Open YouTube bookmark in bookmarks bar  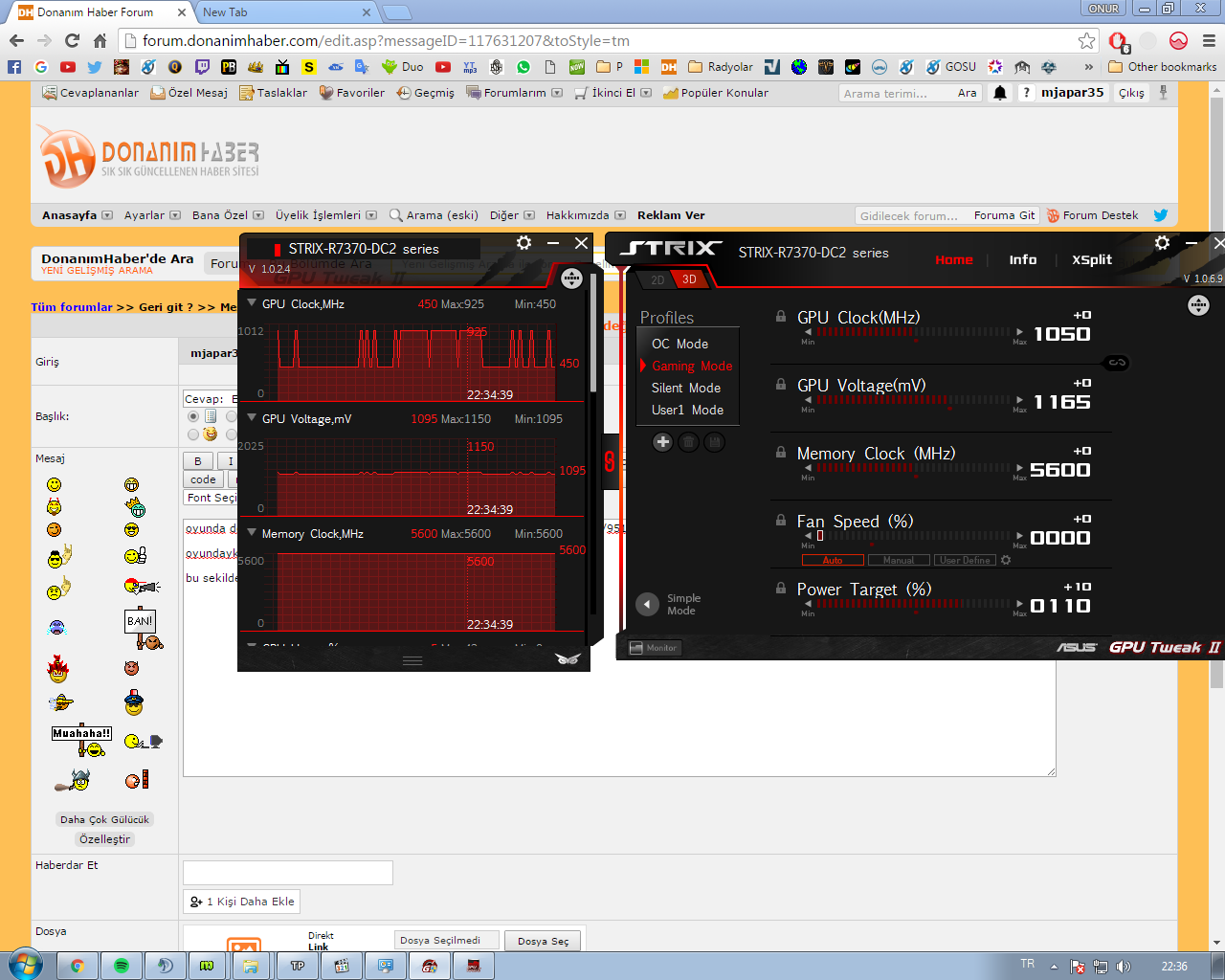[x=67, y=67]
